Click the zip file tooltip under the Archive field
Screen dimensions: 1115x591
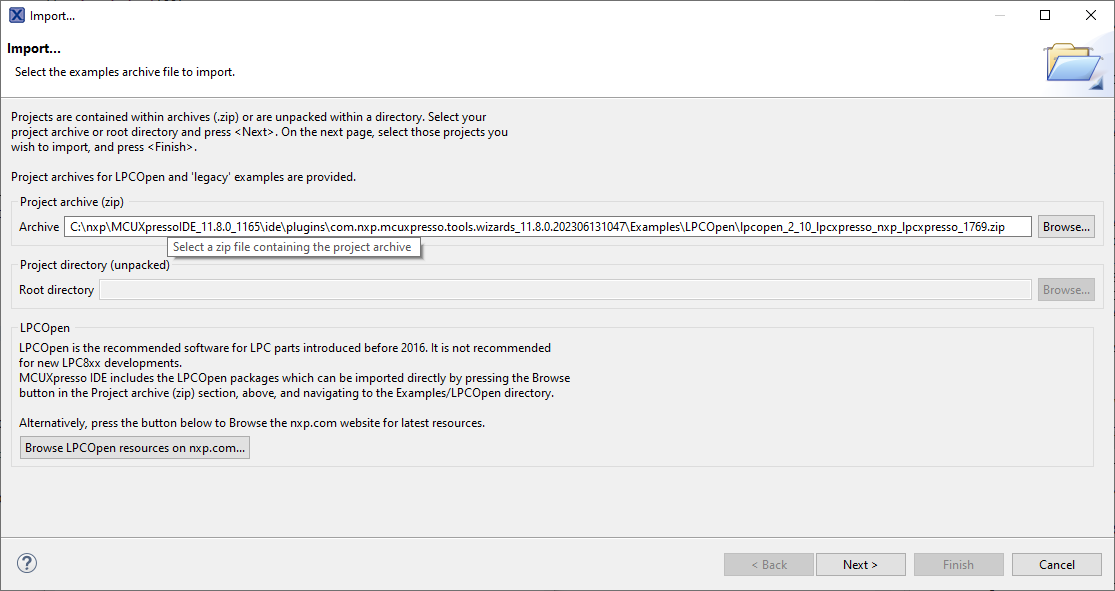click(x=293, y=246)
